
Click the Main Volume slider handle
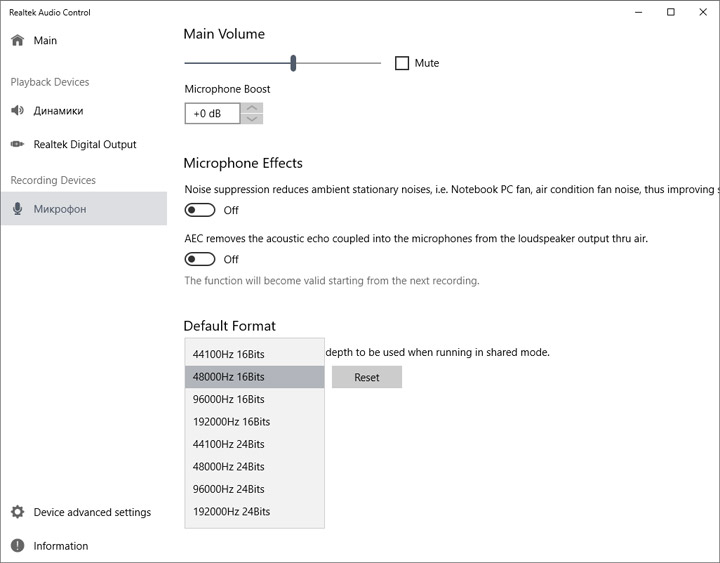pyautogui.click(x=293, y=63)
